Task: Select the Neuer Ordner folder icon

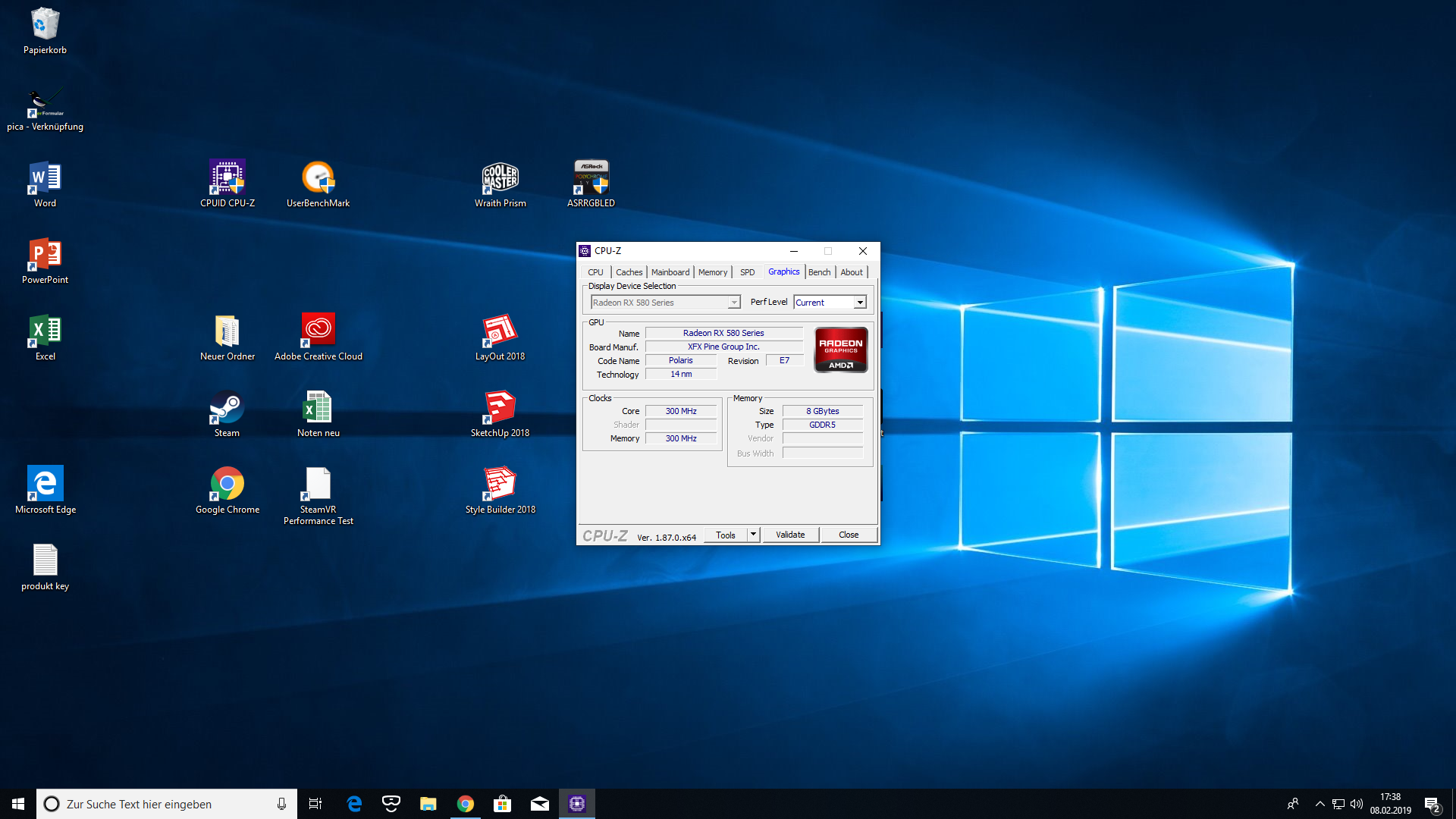Action: [x=227, y=338]
